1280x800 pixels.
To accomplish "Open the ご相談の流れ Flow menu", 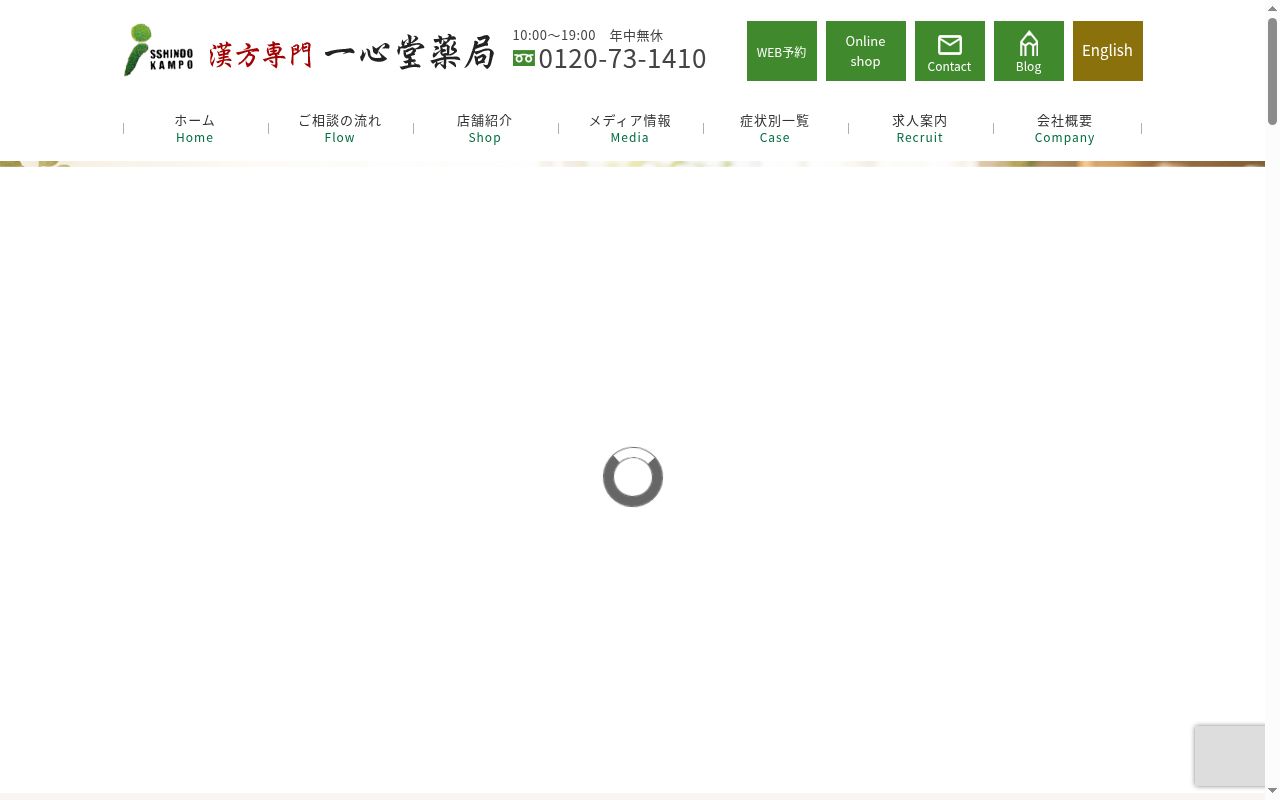I will (x=340, y=128).
